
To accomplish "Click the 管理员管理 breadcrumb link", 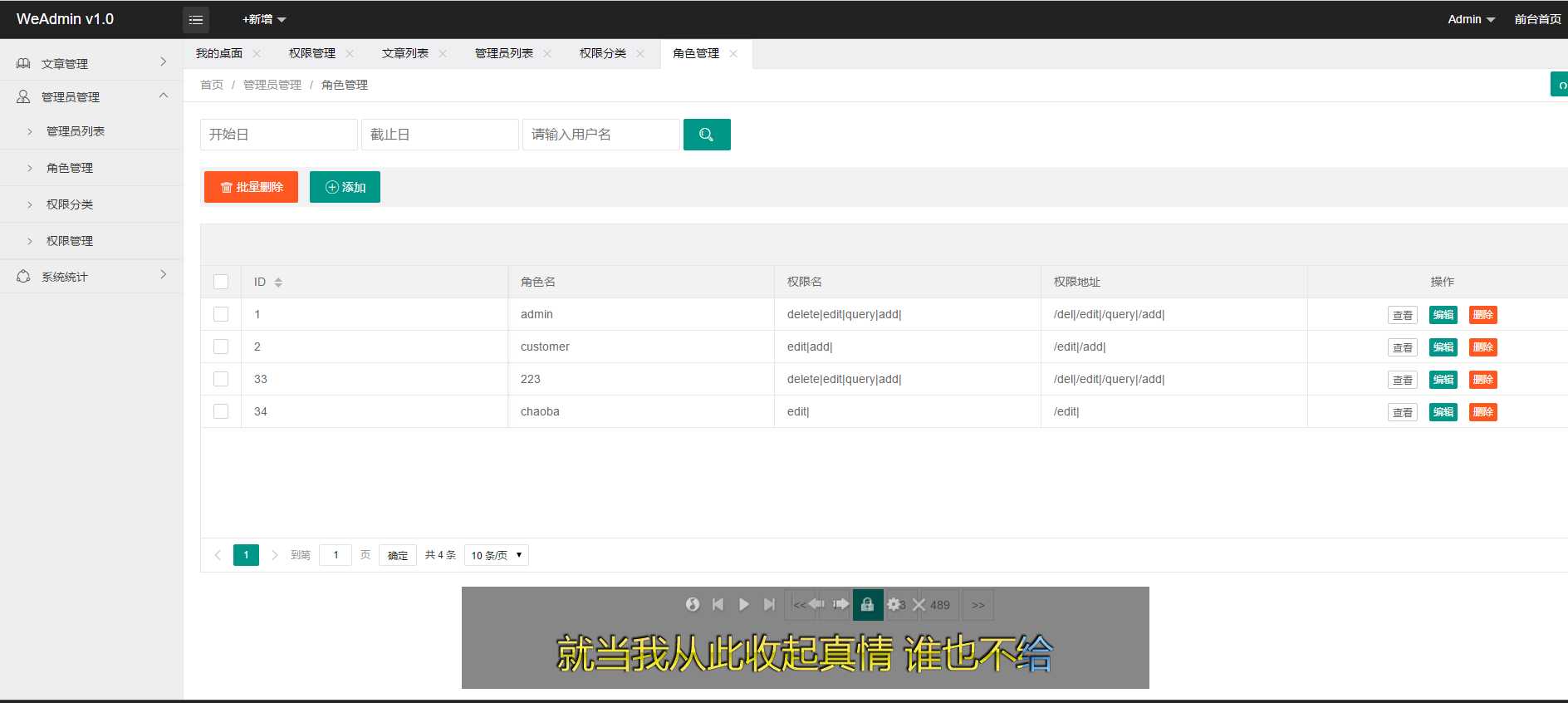I will pyautogui.click(x=272, y=85).
